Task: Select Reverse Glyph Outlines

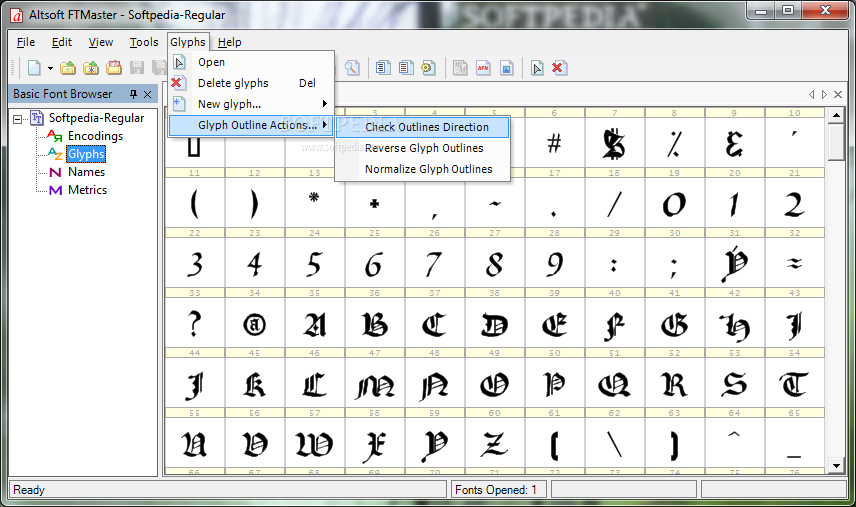Action: pyautogui.click(x=423, y=148)
